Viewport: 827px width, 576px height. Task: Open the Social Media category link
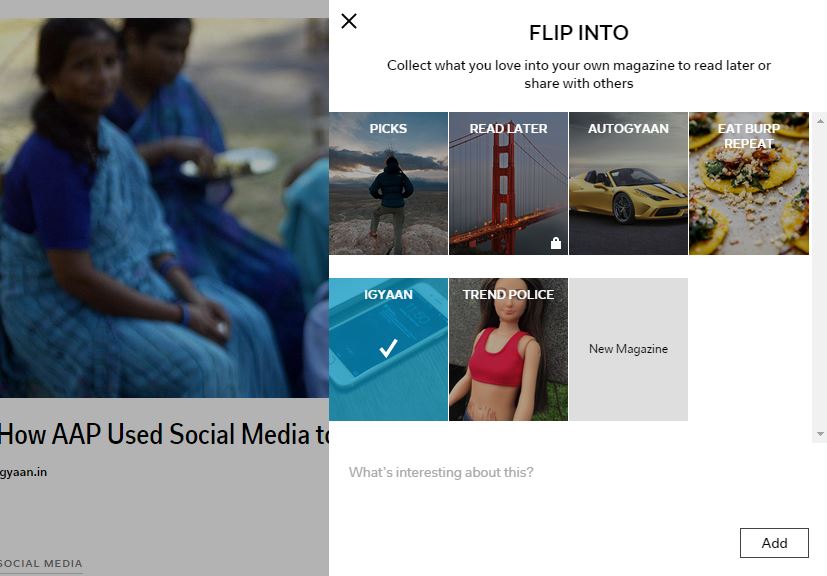(41, 563)
